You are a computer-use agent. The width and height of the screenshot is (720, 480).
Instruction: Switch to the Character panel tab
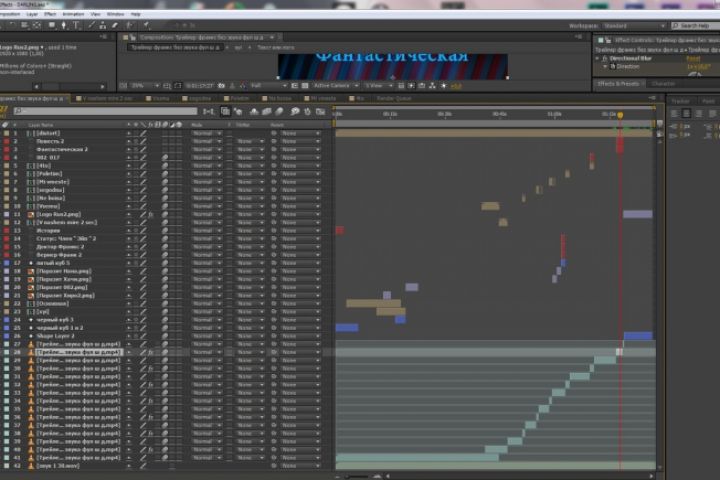[663, 84]
